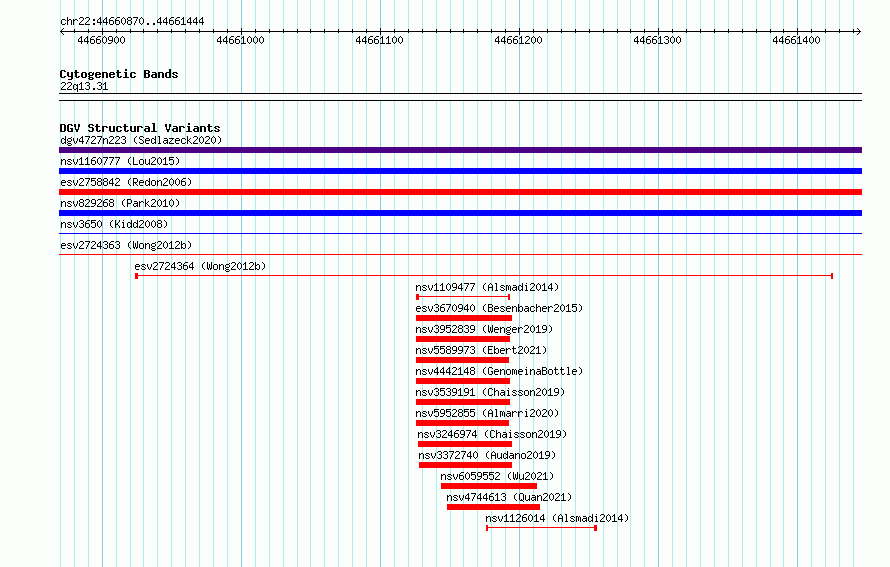Image resolution: width=890 pixels, height=567 pixels.
Task: Click the thin blue nsv3650 line
Action: pyautogui.click(x=460, y=233)
